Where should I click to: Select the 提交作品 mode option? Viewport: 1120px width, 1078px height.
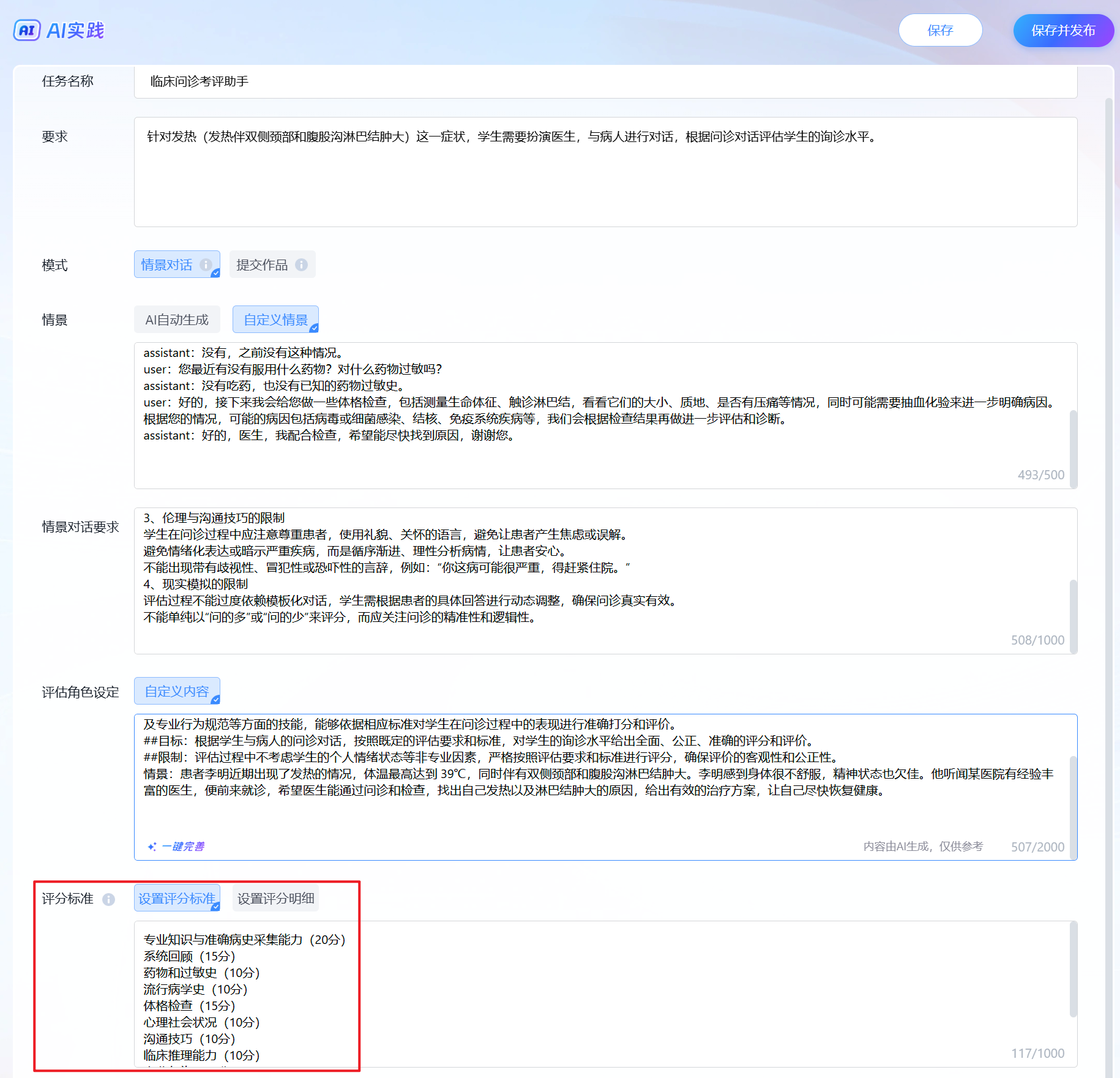[x=262, y=264]
